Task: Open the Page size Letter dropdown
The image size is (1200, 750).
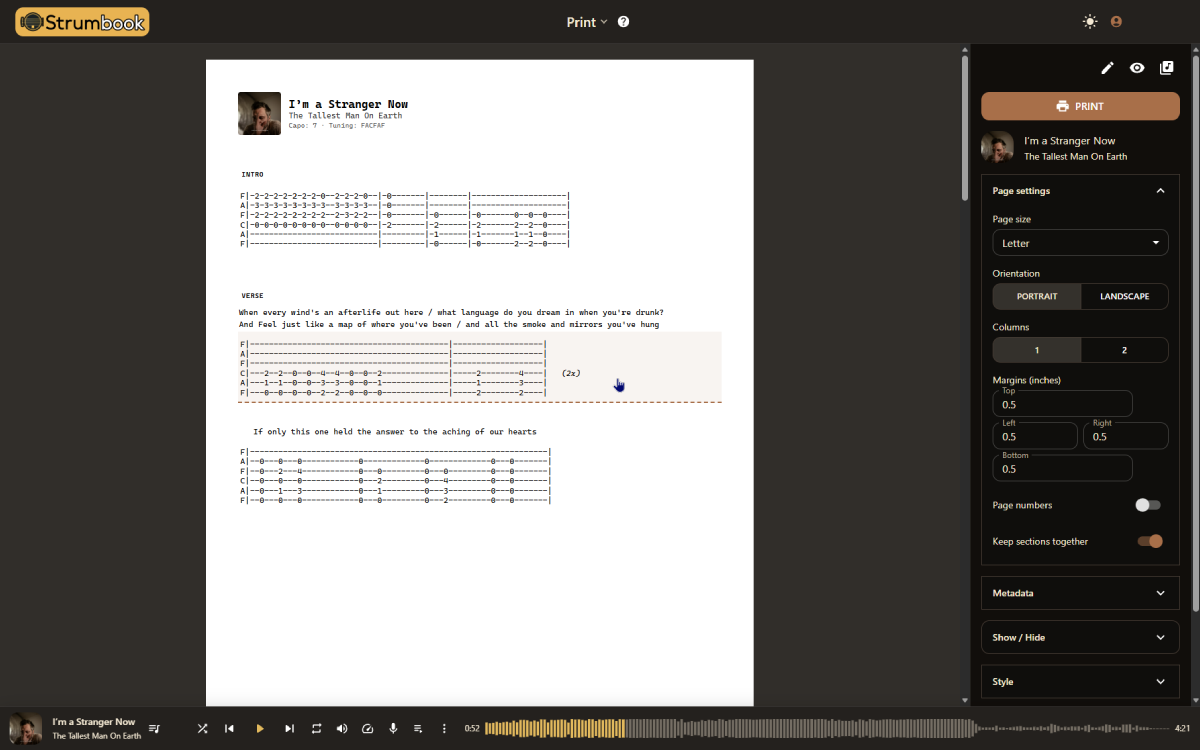Action: point(1080,243)
